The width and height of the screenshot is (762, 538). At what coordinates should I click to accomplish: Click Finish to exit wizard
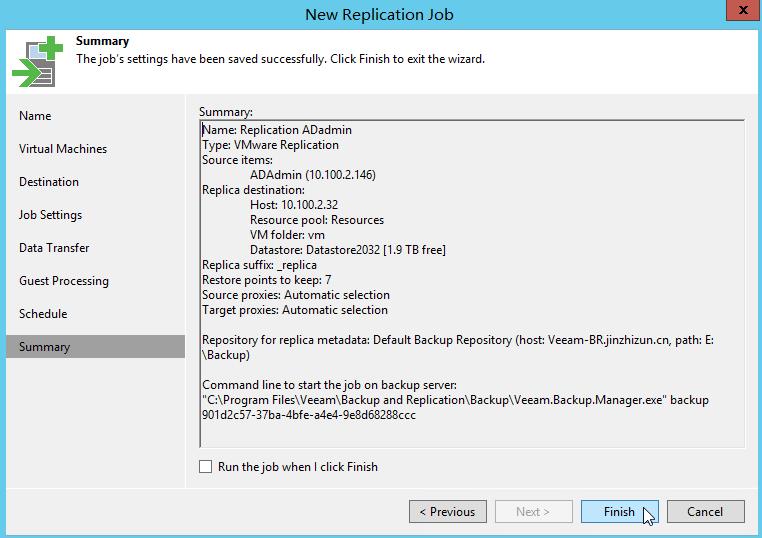[x=619, y=512]
